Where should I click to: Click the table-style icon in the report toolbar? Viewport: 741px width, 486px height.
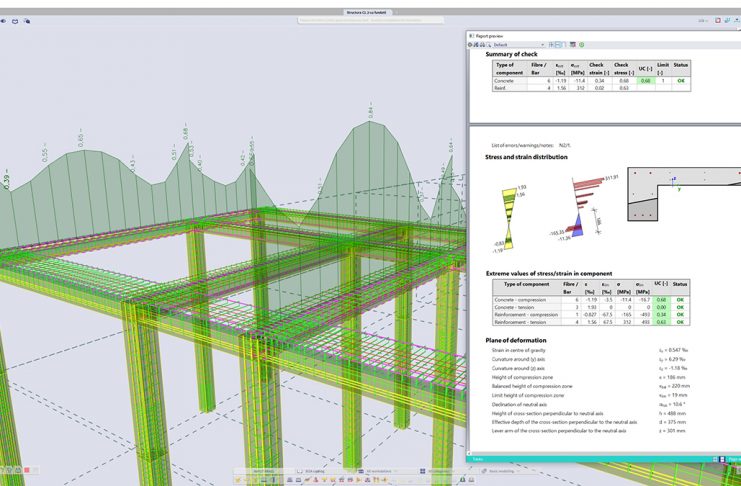click(573, 45)
